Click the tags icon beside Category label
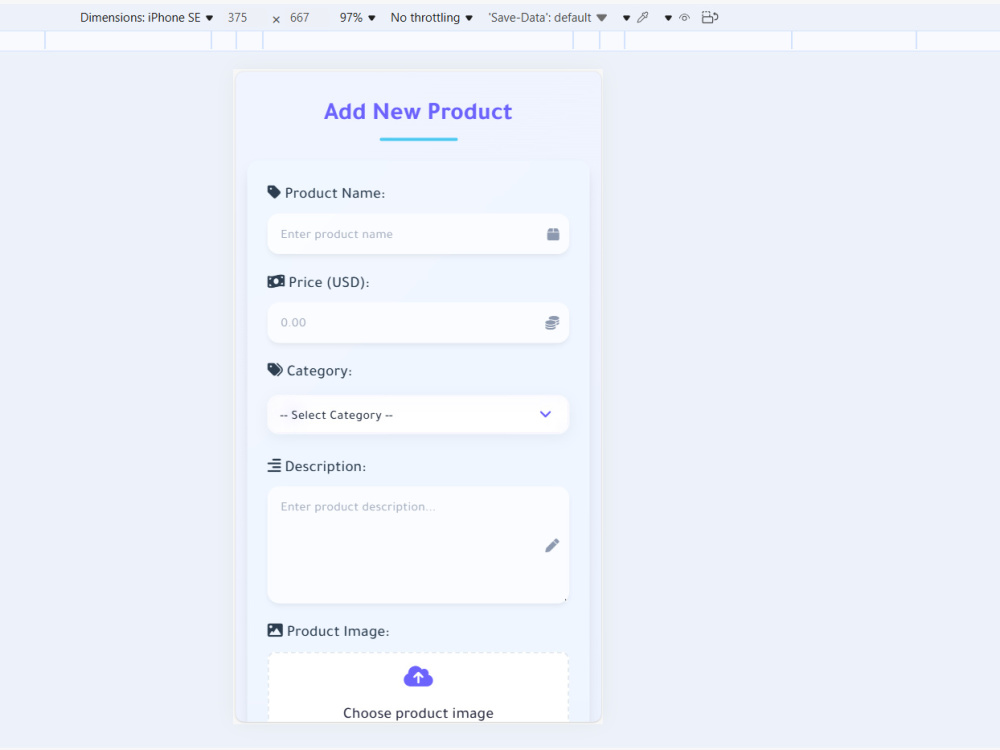Image resolution: width=1000 pixels, height=750 pixels. pyautogui.click(x=275, y=370)
